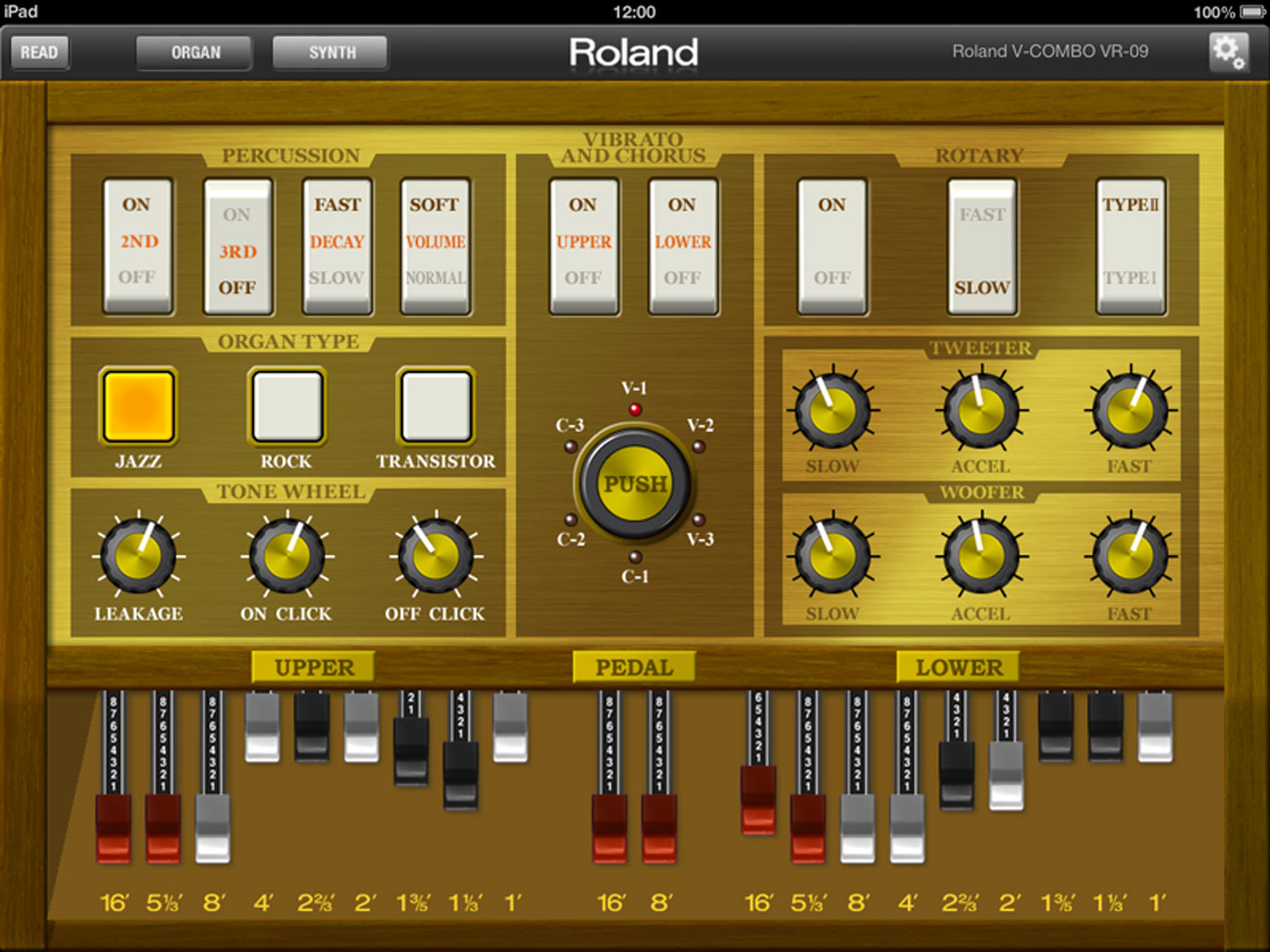Flip the Rotary FAST/SLOW switch
The height and width of the screenshot is (952, 1270).
[982, 246]
